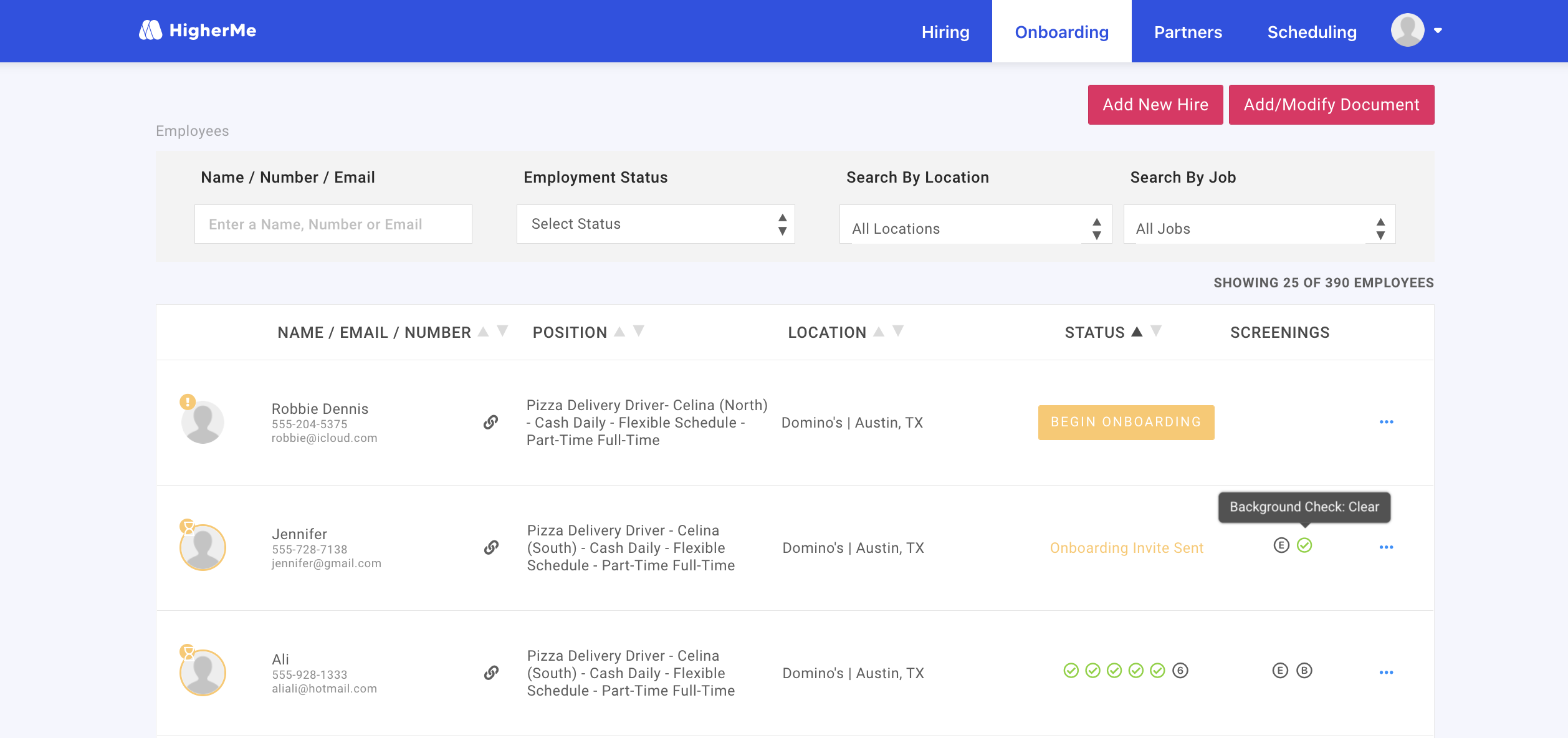Viewport: 1568px width, 738px height.
Task: Sort Status column ascending
Action: [x=1137, y=331]
